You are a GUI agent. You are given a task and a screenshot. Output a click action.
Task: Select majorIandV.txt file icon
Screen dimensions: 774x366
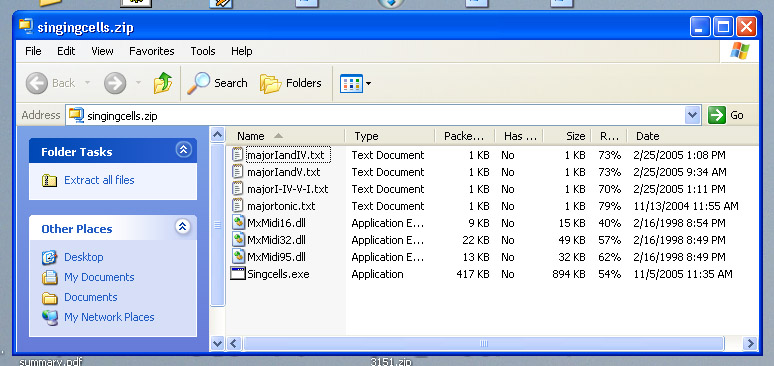[238, 172]
